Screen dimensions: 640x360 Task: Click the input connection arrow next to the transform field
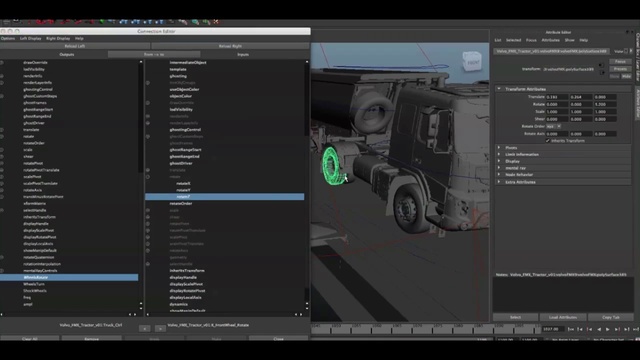click(x=601, y=65)
